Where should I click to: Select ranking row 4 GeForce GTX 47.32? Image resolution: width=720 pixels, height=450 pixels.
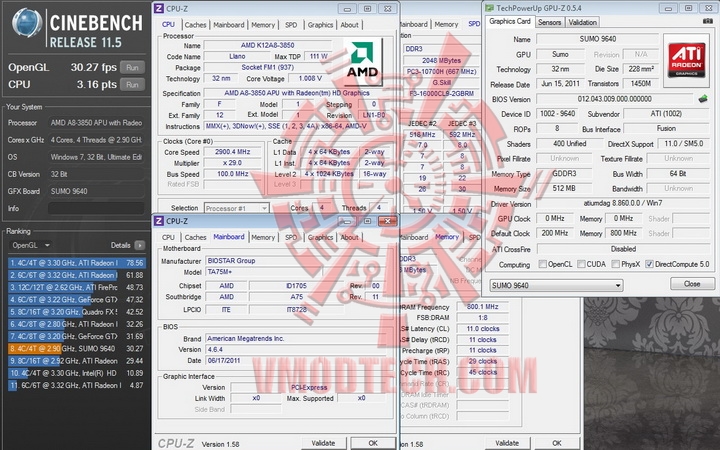[x=76, y=299]
